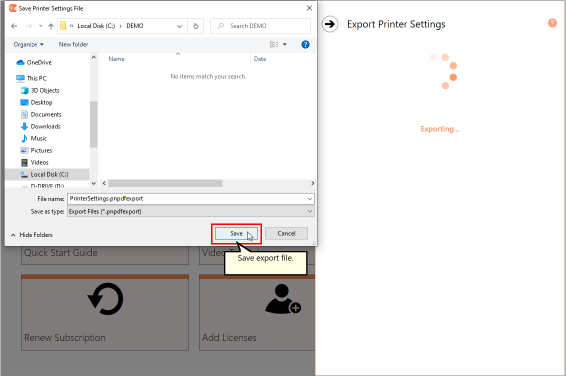Click the File name input field

187,198
